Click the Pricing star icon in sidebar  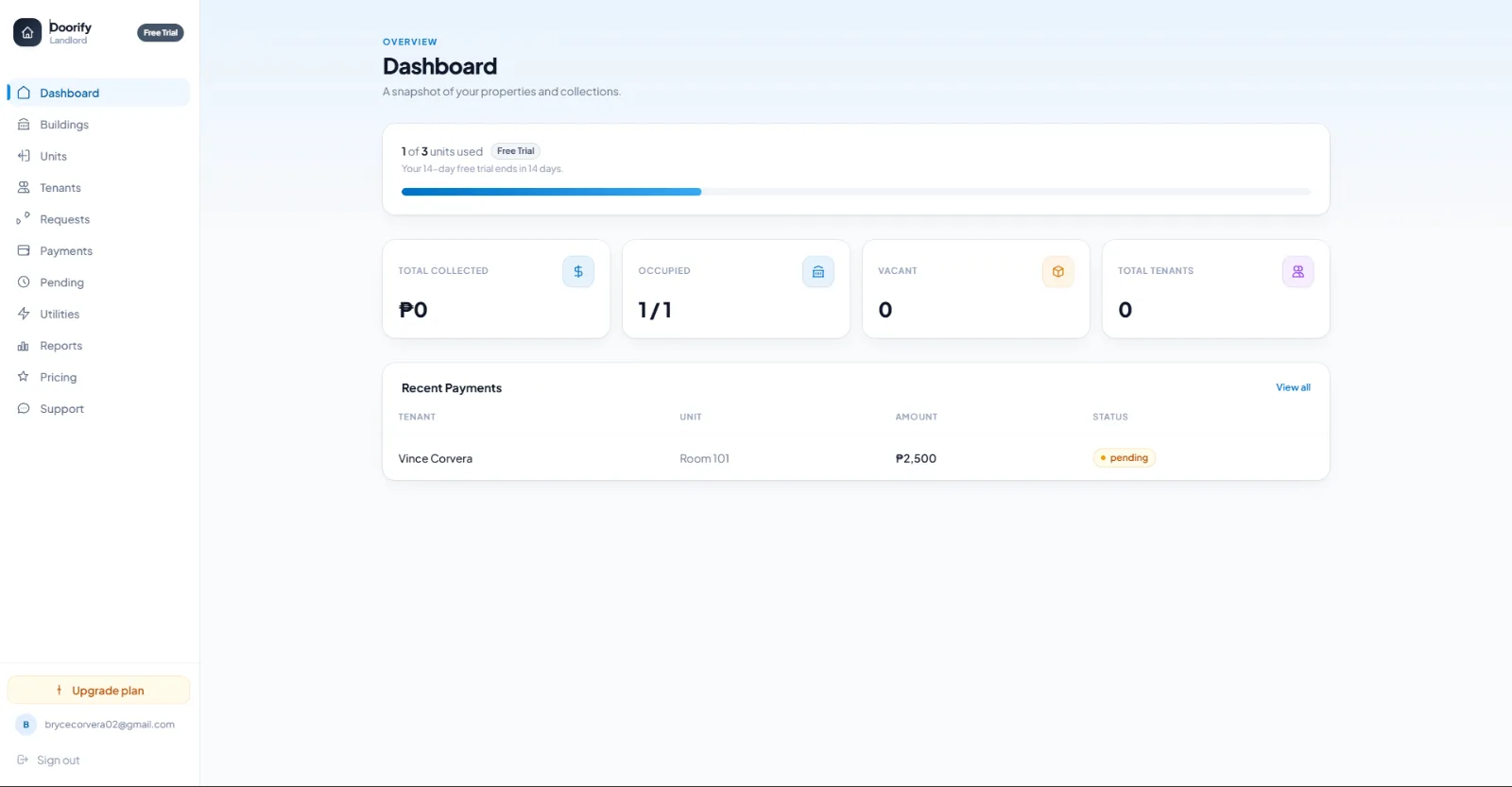(24, 377)
